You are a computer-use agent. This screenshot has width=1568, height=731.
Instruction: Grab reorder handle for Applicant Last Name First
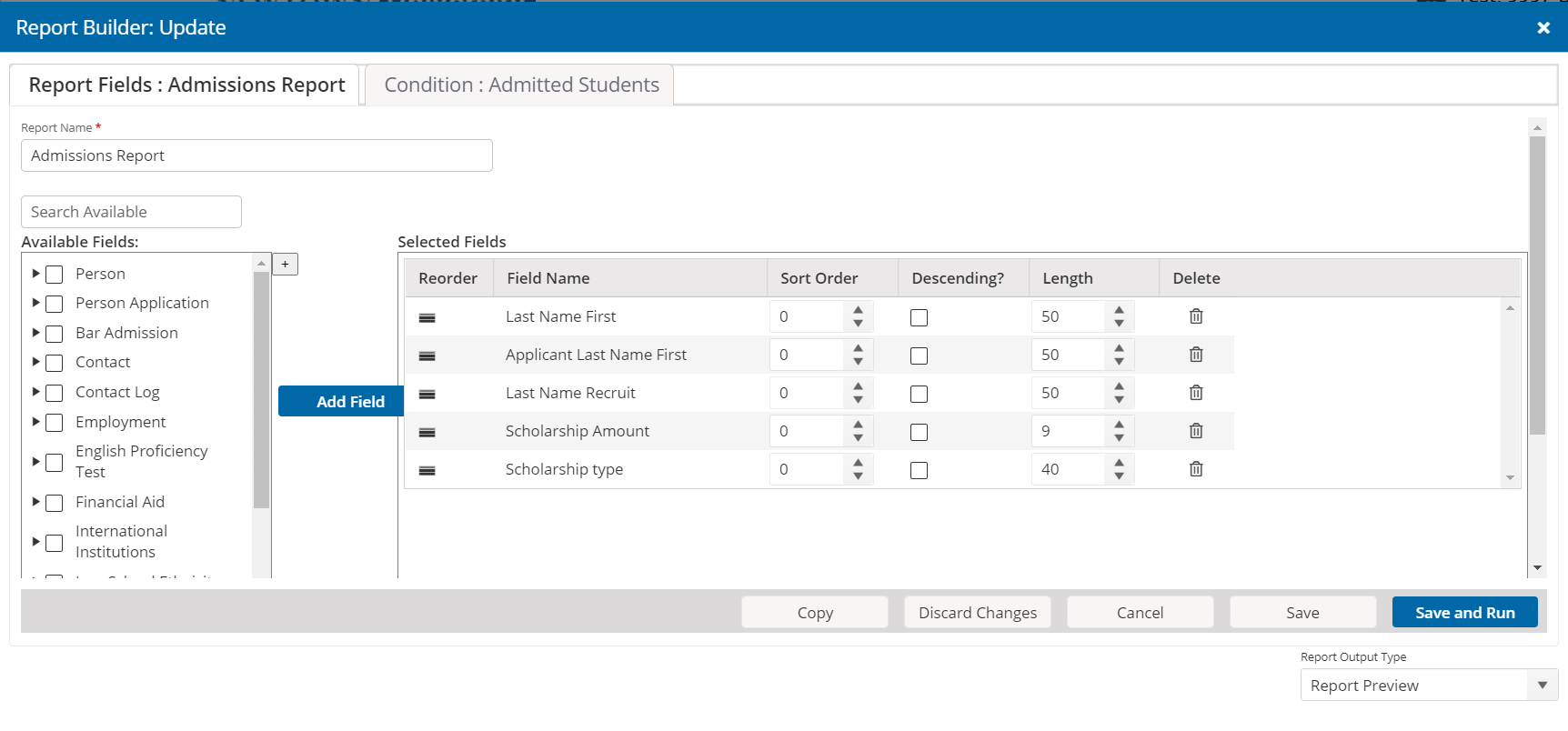427,355
